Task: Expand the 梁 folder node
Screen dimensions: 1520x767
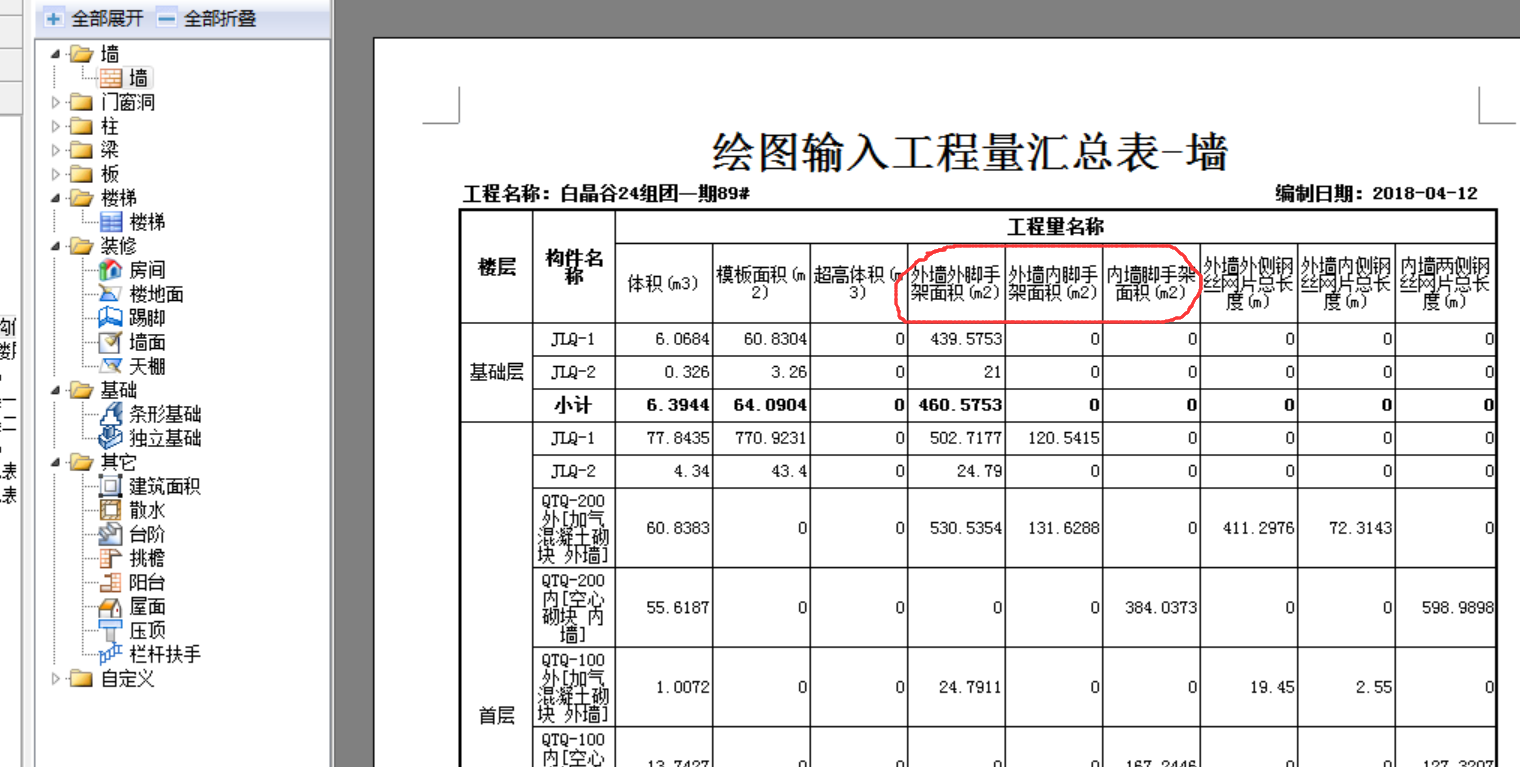Action: (x=55, y=150)
